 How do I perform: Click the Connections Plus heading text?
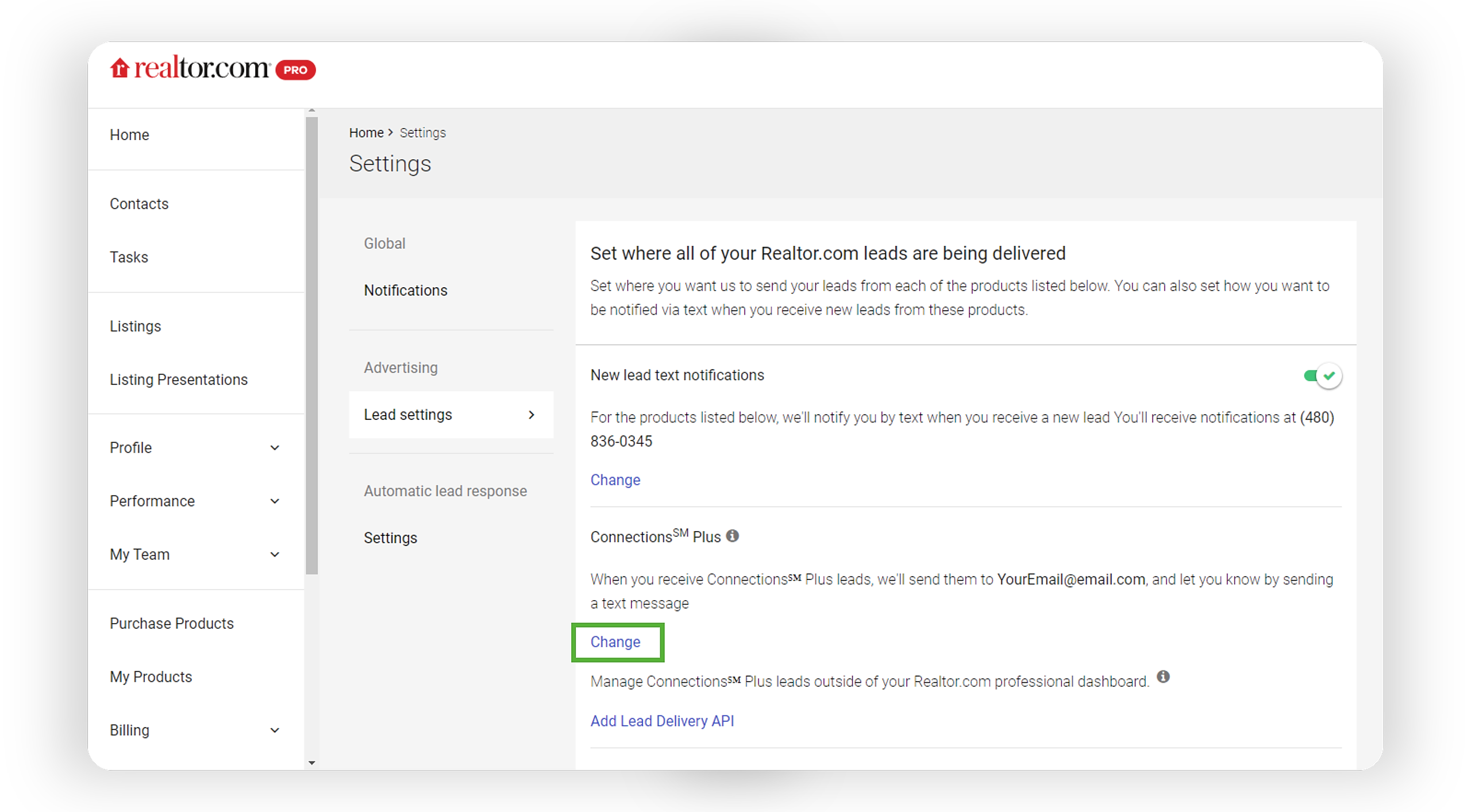(x=656, y=536)
